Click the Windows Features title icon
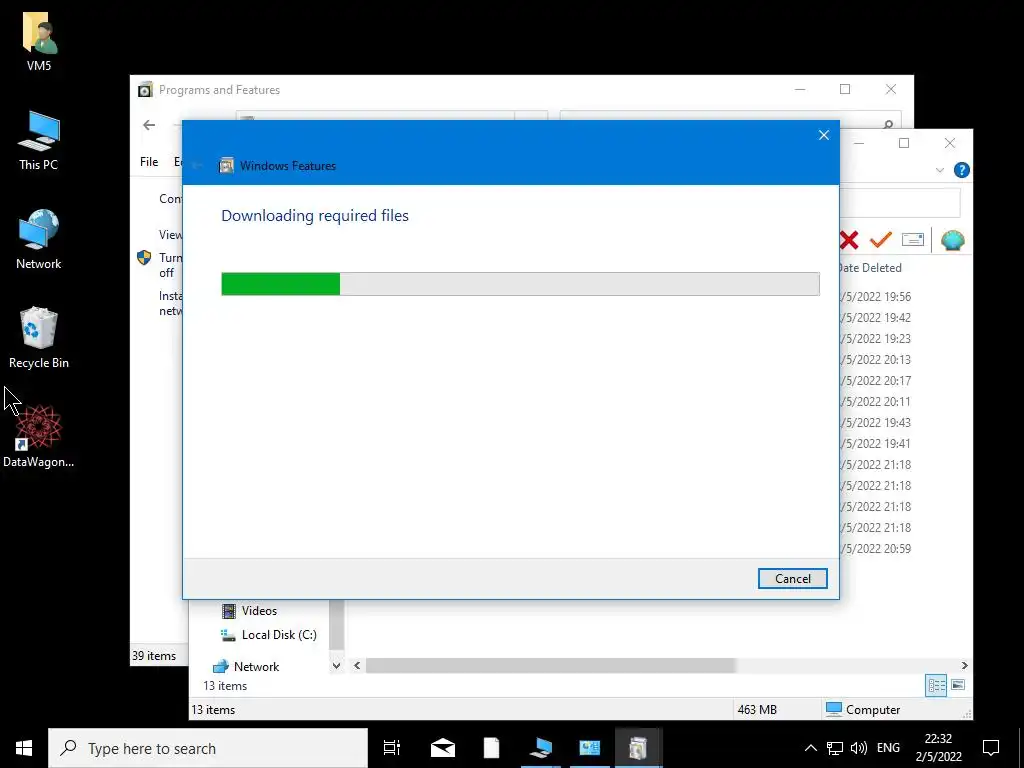The width and height of the screenshot is (1024, 768). tap(226, 165)
